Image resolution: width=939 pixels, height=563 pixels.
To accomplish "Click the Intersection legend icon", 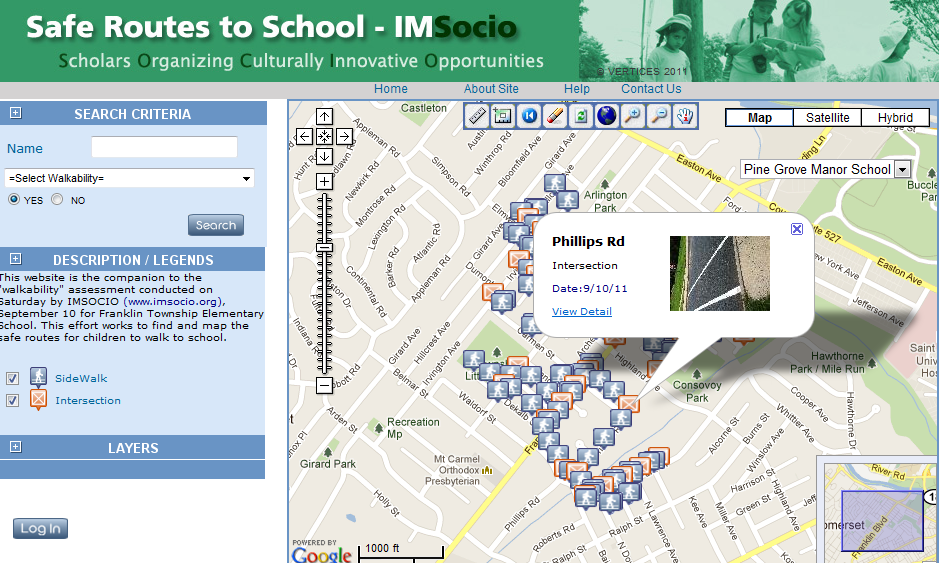I will 38,399.
